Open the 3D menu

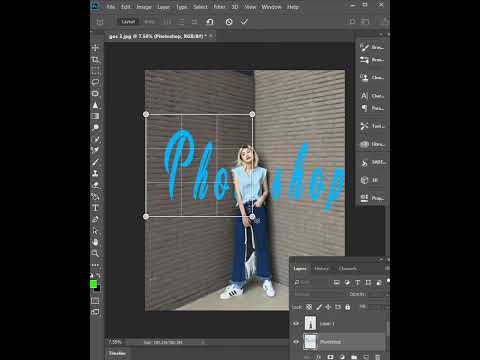(235, 7)
